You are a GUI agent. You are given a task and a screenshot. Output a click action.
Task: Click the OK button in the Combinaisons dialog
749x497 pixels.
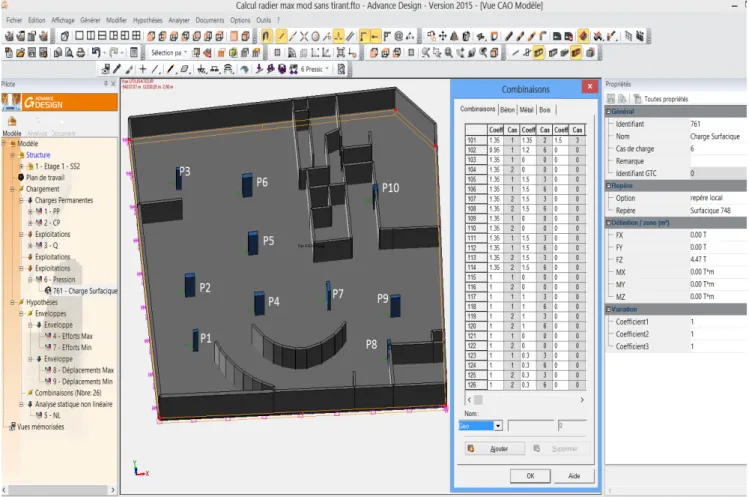tap(530, 476)
